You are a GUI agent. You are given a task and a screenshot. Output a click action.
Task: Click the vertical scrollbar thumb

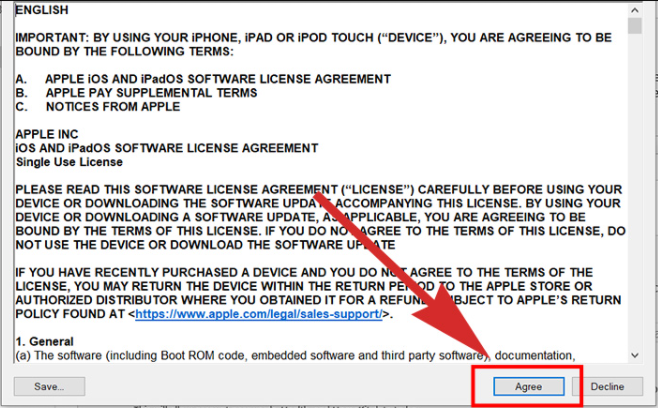click(634, 26)
